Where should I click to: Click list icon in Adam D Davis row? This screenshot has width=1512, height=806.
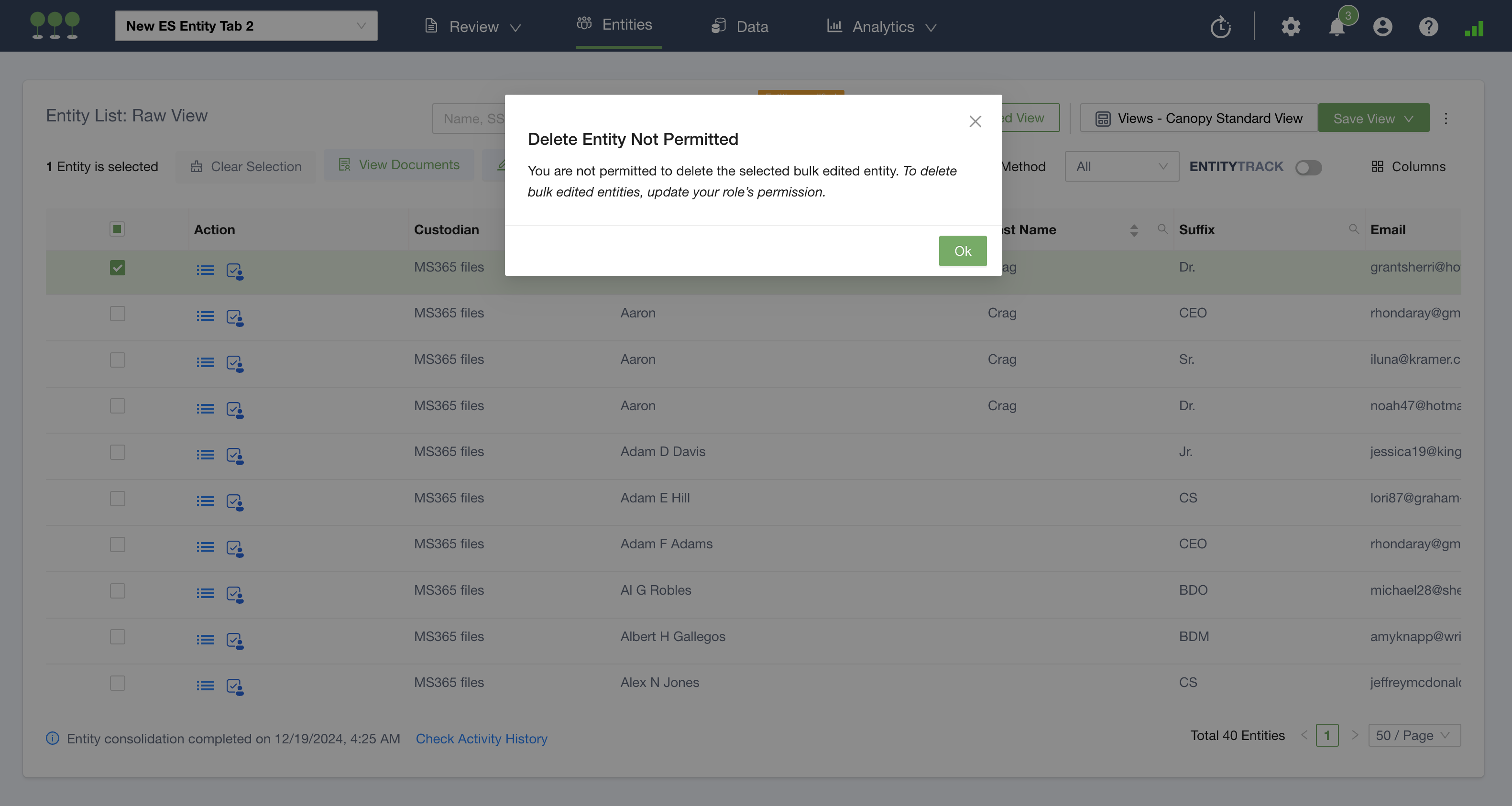point(205,455)
